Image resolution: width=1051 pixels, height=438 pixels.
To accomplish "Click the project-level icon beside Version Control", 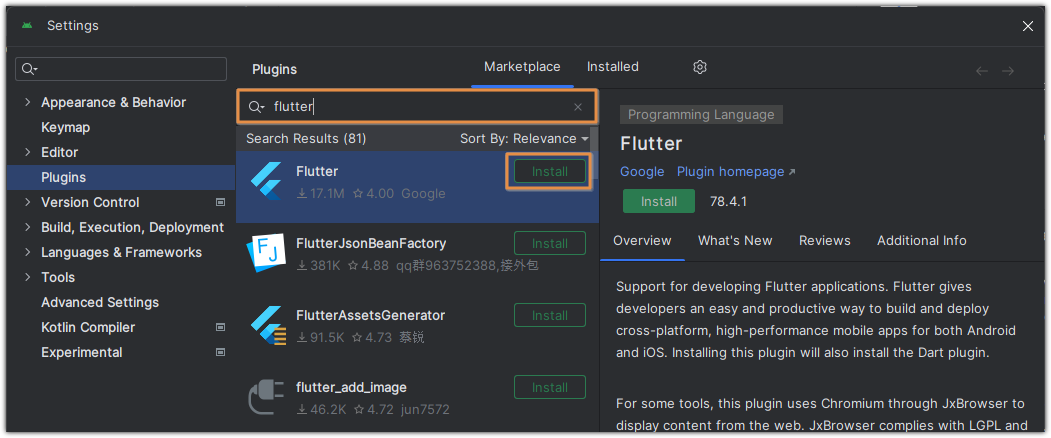I will (221, 202).
